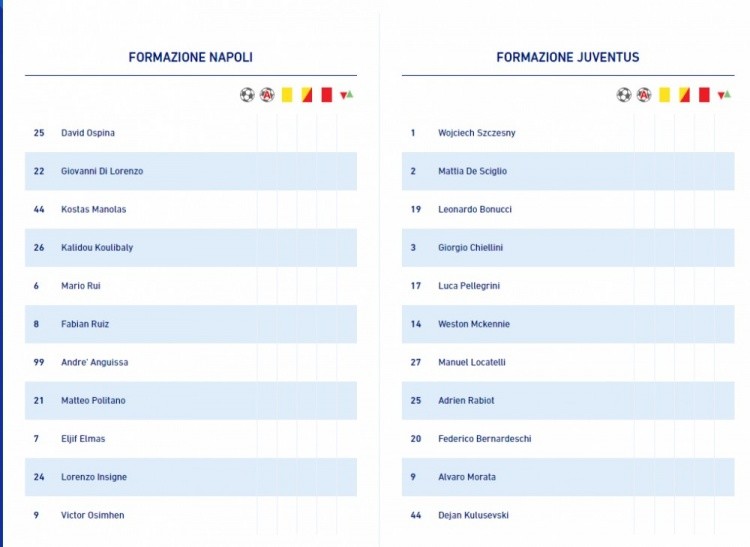Click the Napoli goals soccer ball icon
Screen dimensions: 750x547
(x=247, y=95)
